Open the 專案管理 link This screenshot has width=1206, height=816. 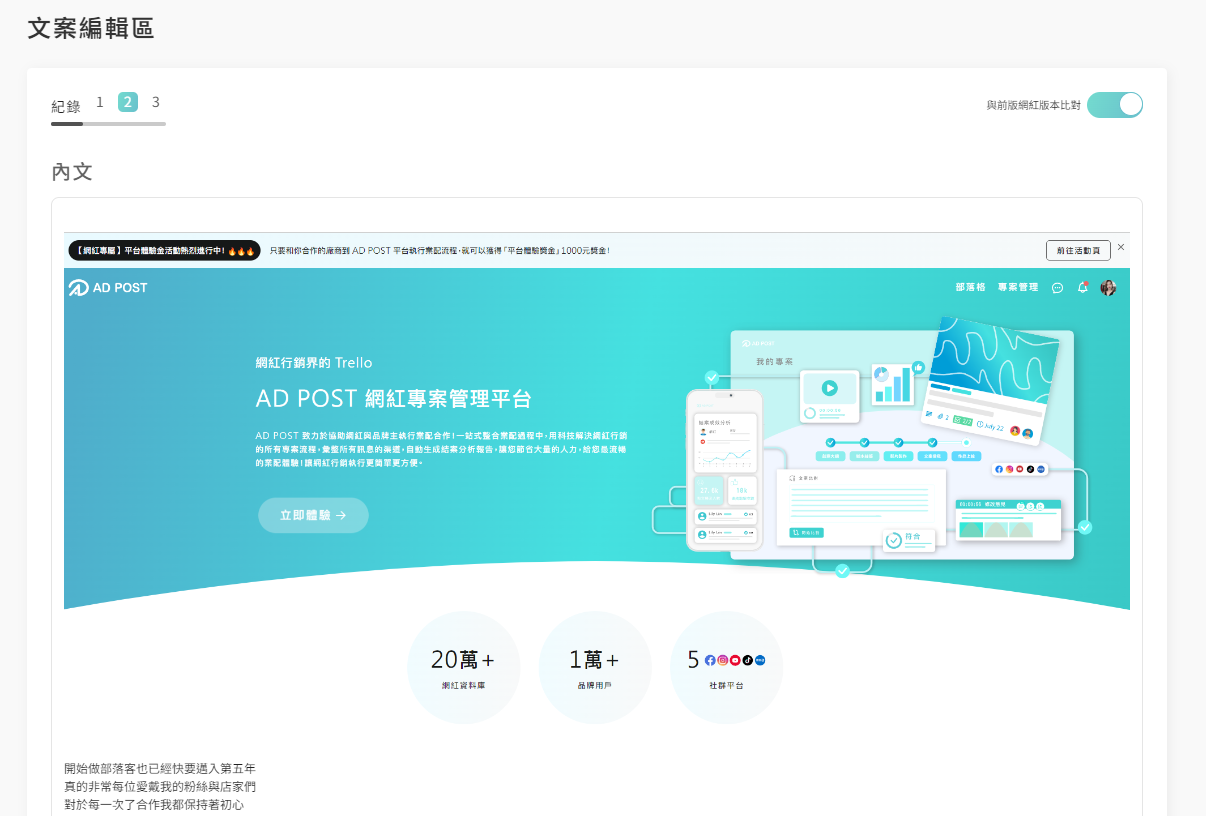(1018, 288)
